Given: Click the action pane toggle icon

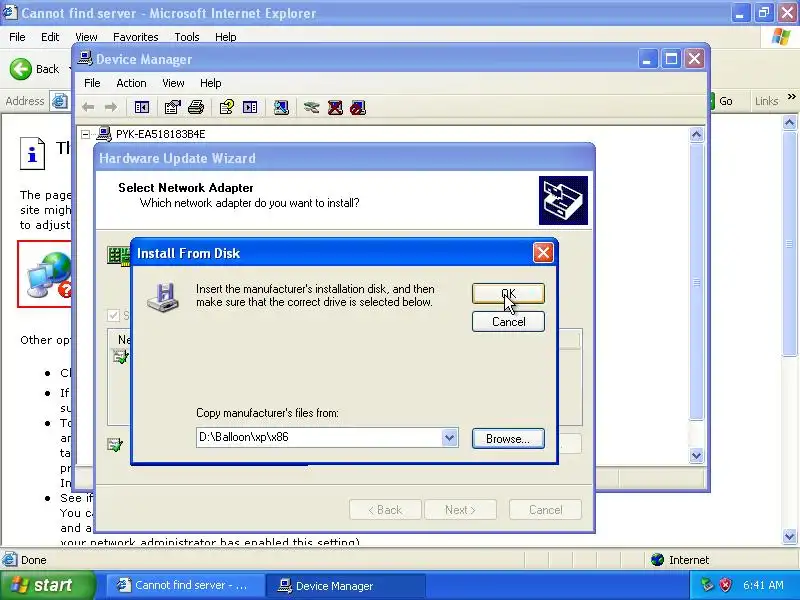Looking at the screenshot, I should tap(250, 107).
